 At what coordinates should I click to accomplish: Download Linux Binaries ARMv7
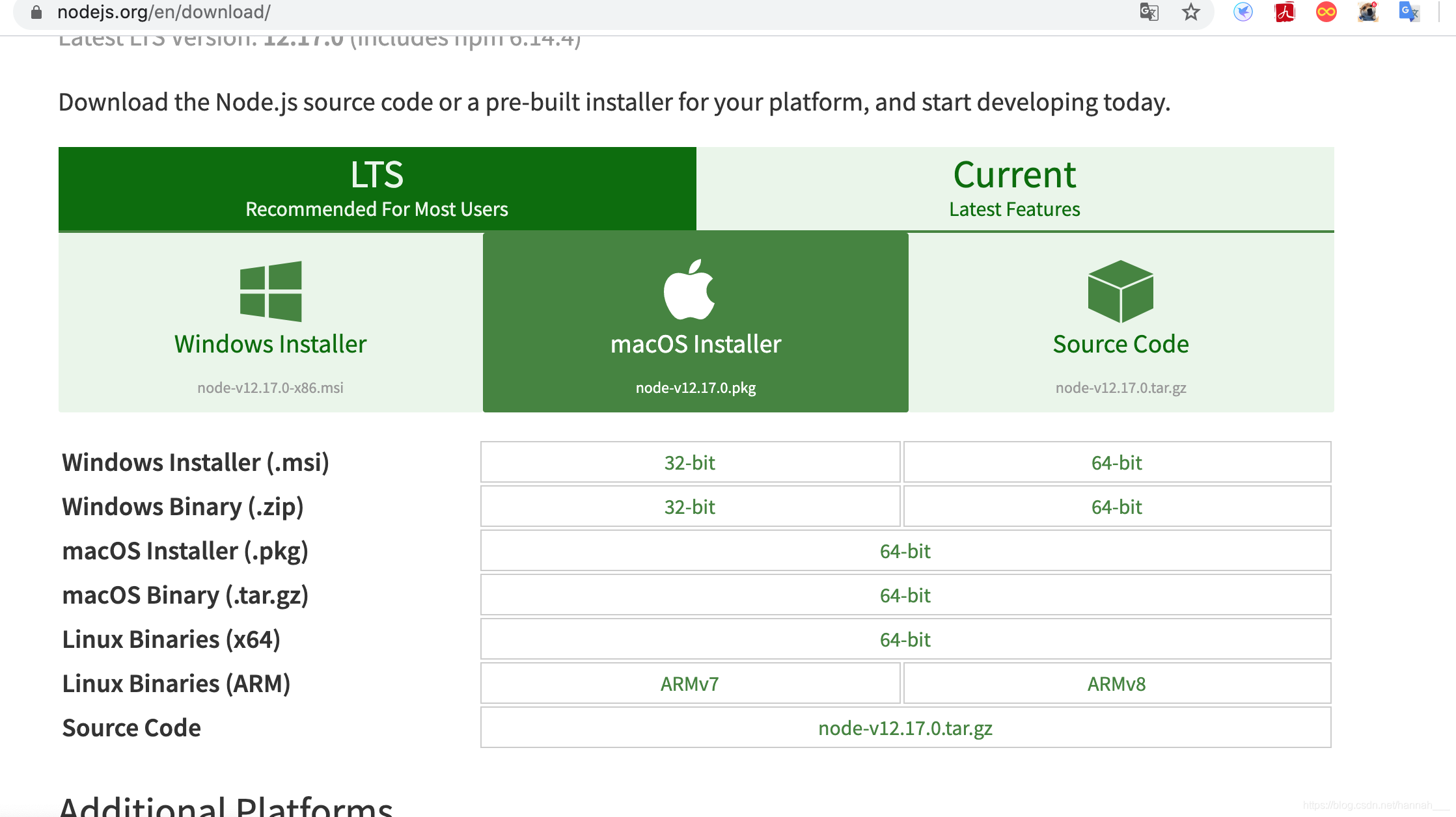690,684
